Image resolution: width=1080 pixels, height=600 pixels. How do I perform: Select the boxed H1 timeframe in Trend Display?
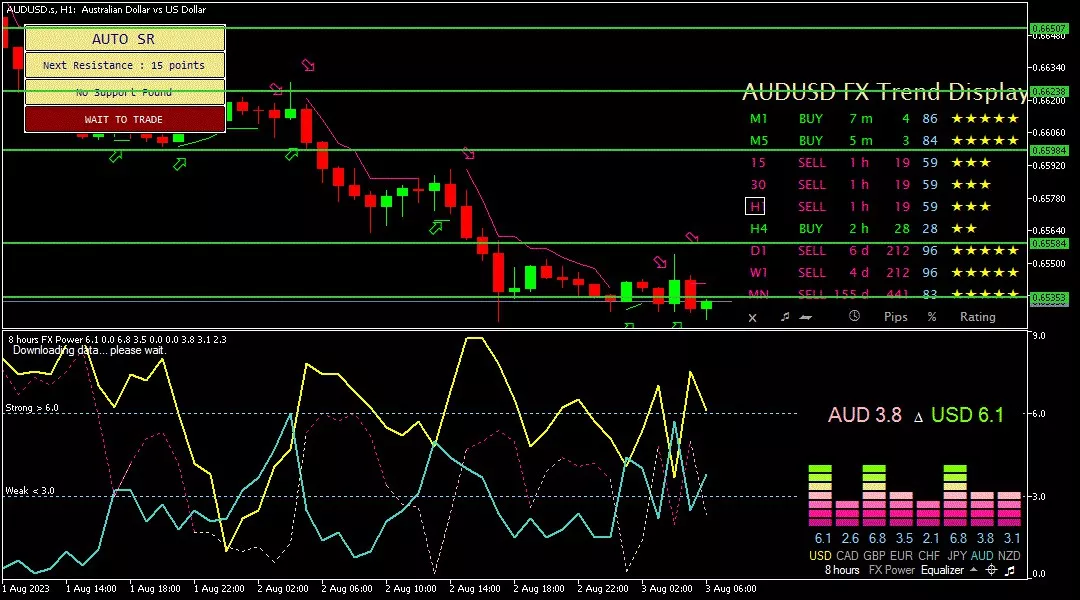(x=755, y=207)
